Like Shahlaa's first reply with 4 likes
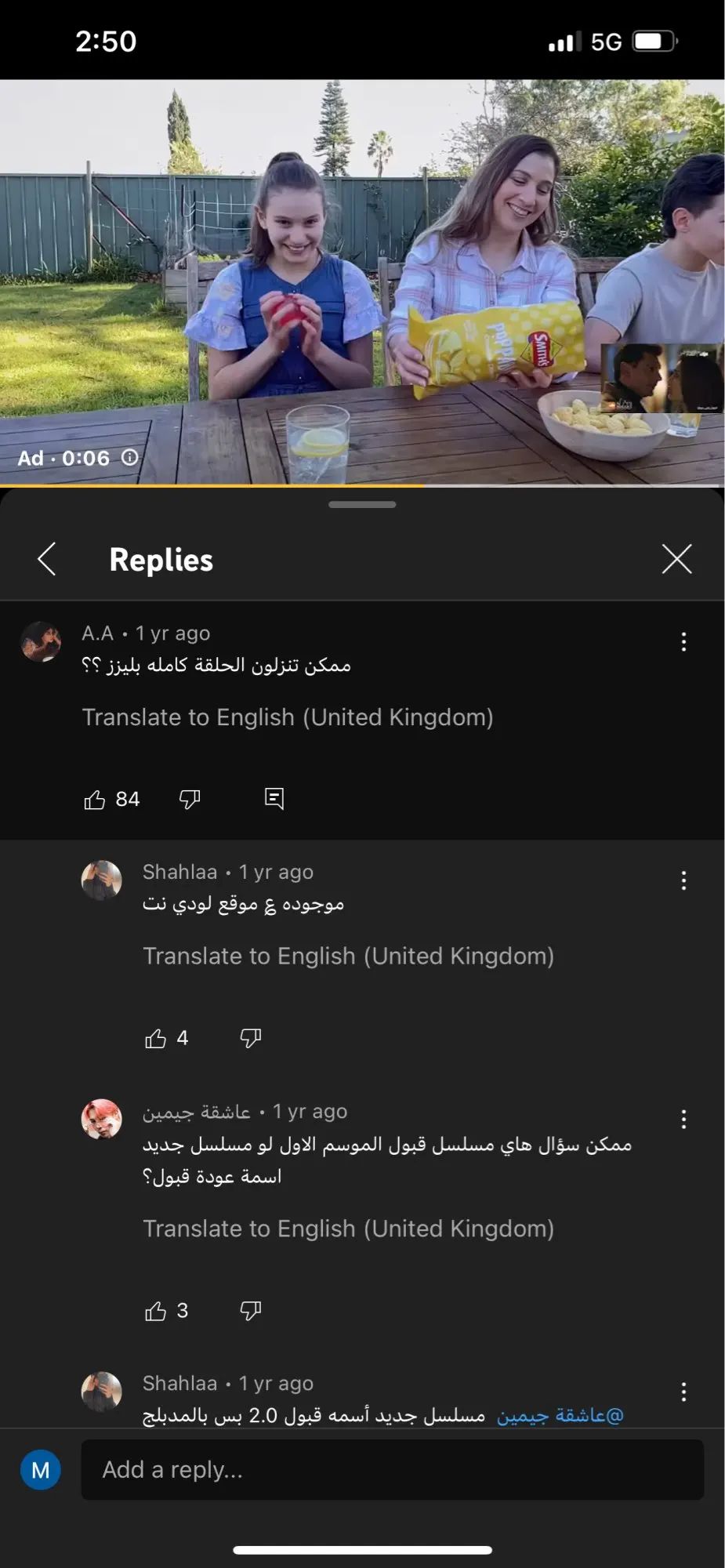 pos(155,1039)
